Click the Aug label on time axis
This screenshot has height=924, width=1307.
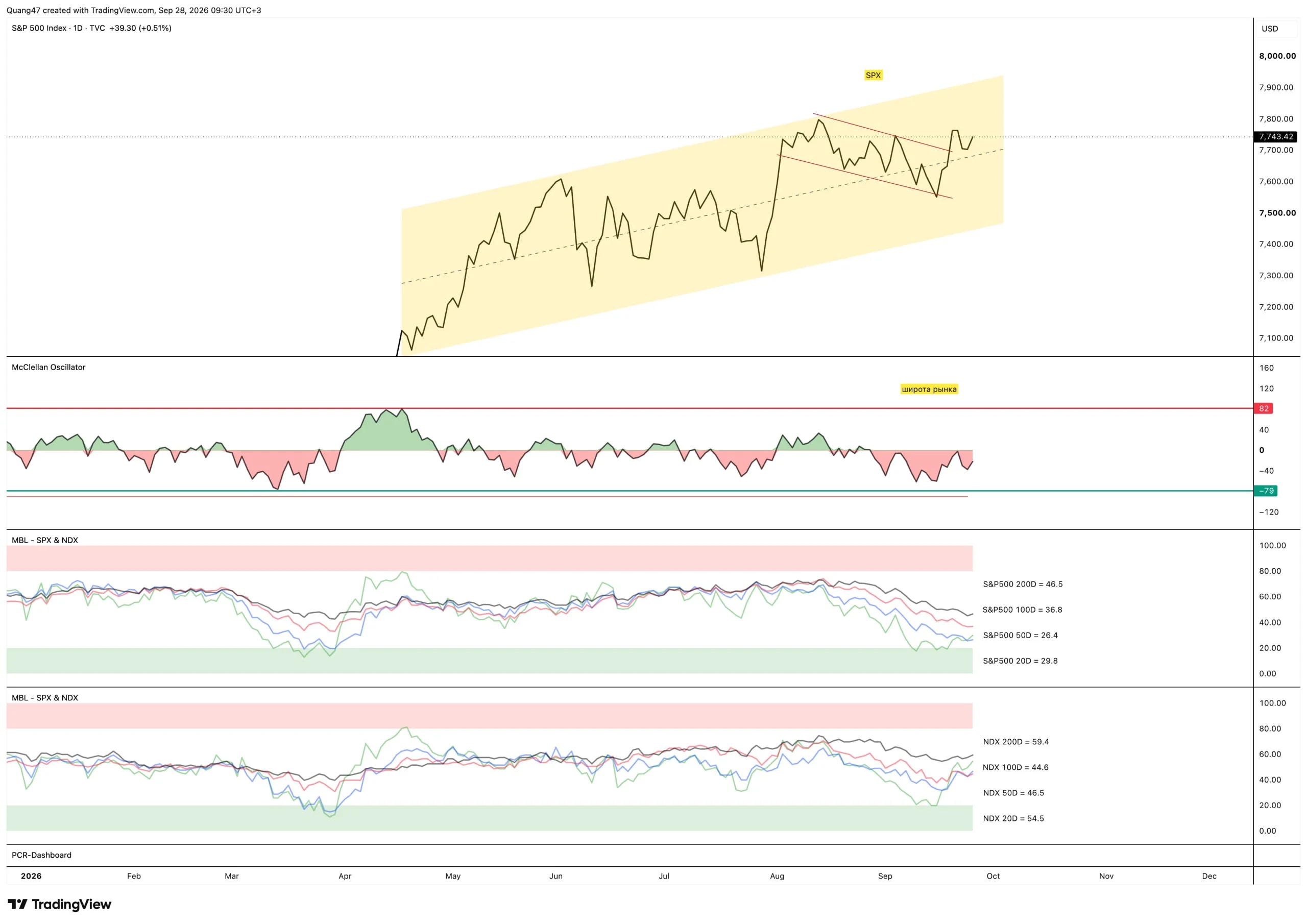click(x=777, y=876)
